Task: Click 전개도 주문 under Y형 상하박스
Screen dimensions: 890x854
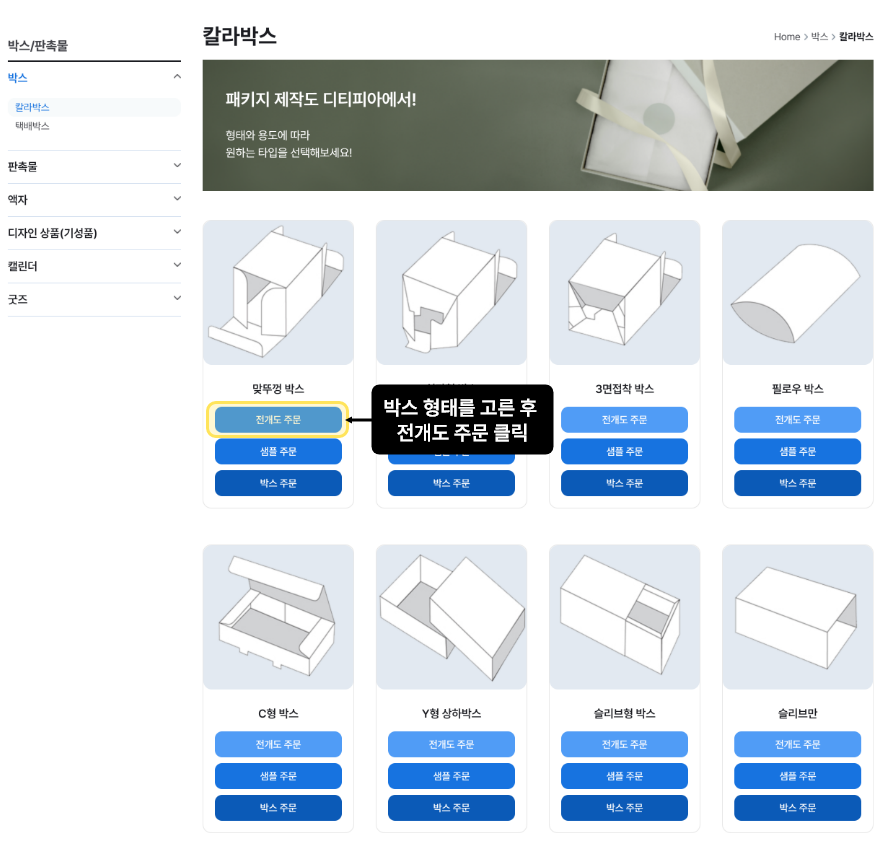Action: [451, 744]
